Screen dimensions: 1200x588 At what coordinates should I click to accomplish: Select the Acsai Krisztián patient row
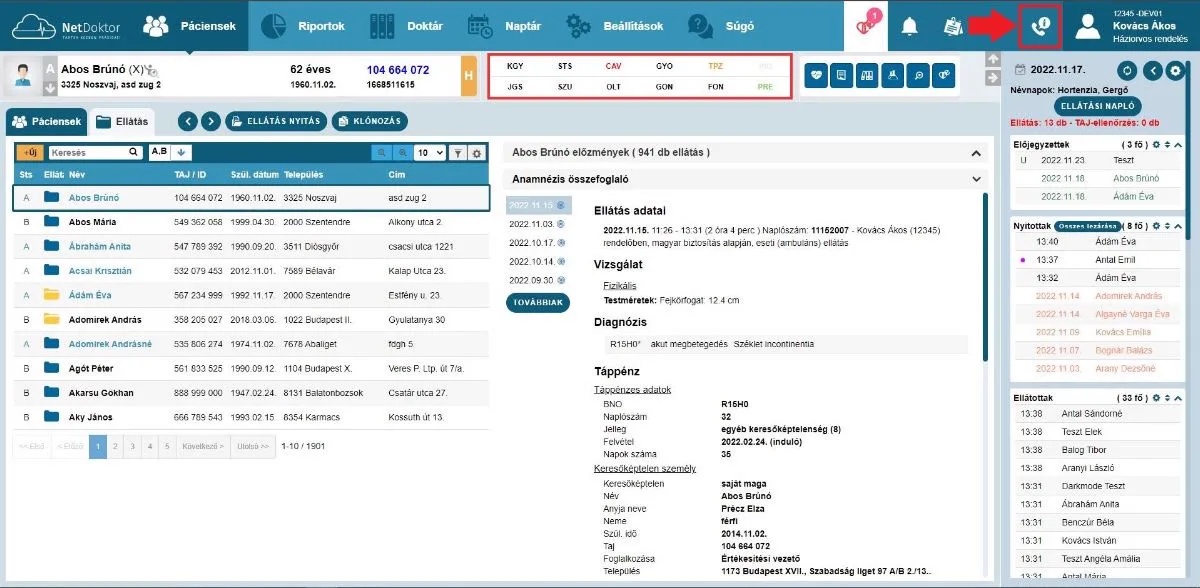(252, 270)
